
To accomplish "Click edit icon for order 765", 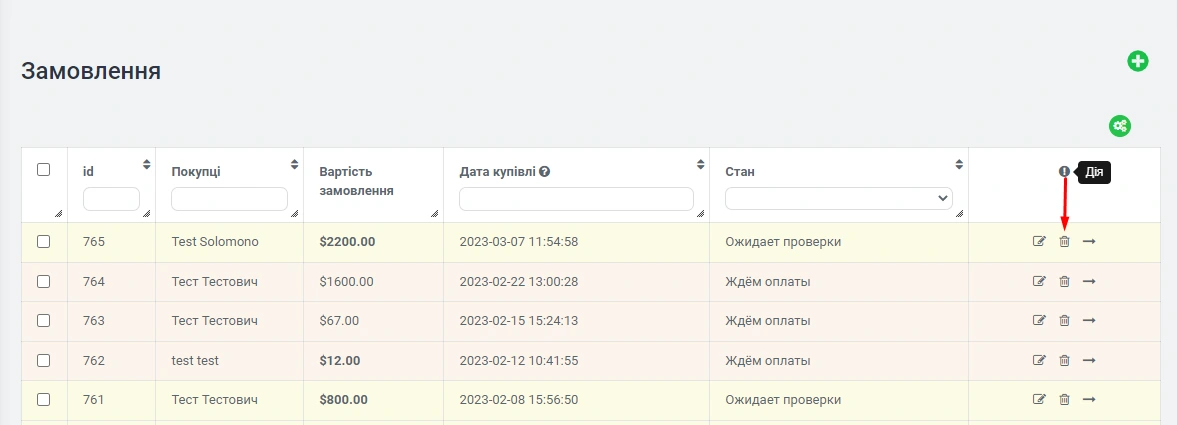I will click(x=1039, y=241).
